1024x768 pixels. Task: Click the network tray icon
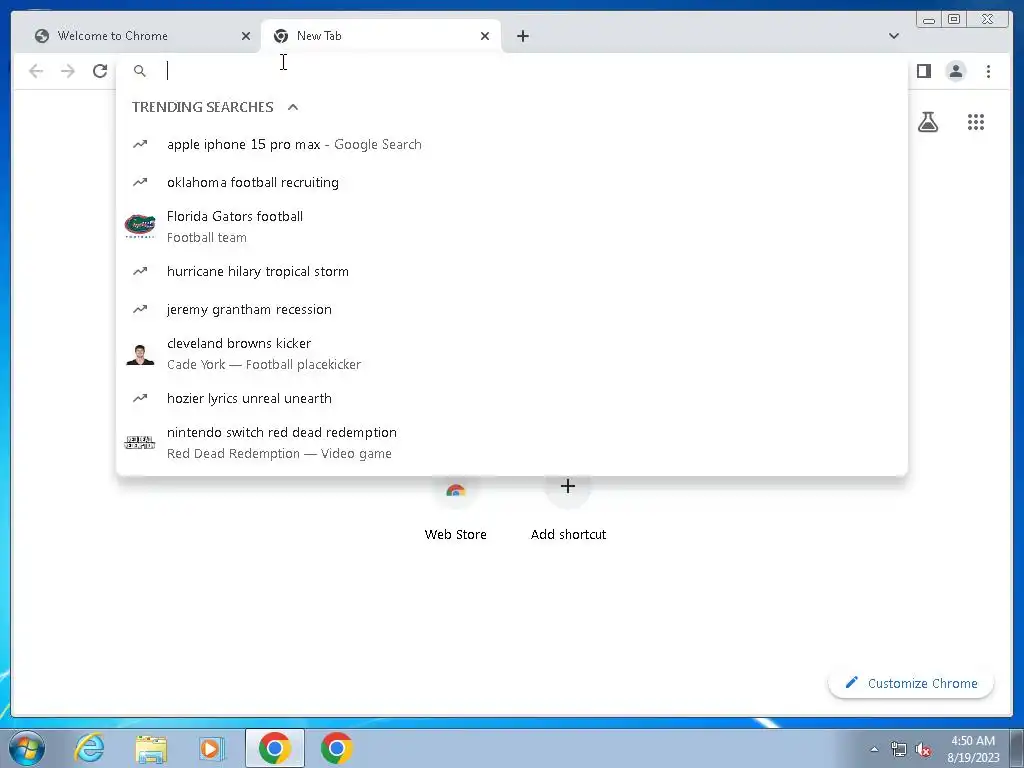899,749
